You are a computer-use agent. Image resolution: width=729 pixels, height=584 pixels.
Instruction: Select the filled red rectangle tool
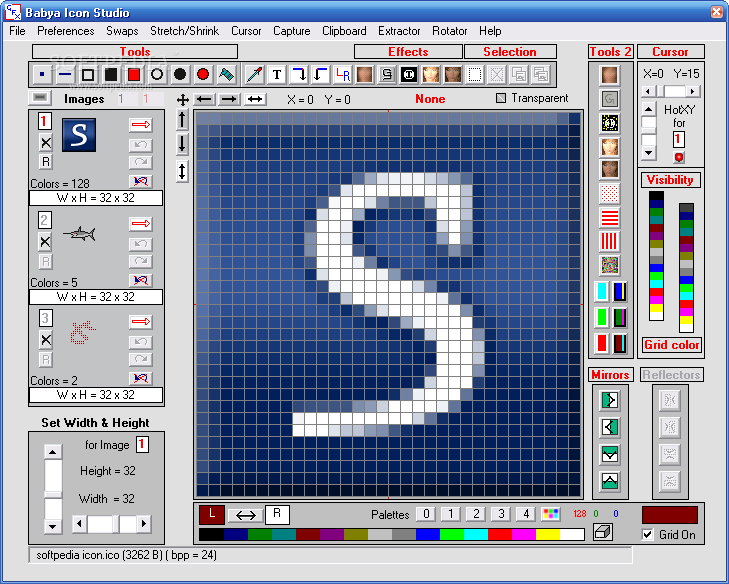[134, 74]
